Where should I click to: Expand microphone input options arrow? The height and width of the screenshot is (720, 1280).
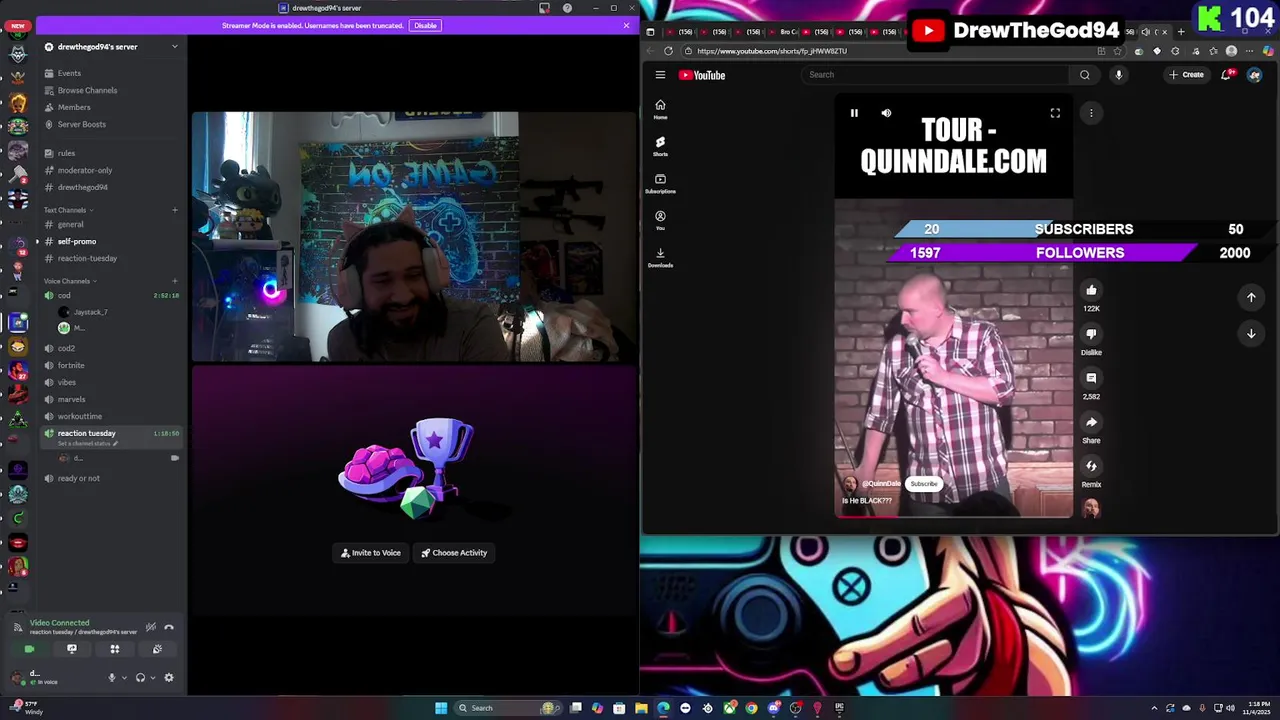pyautogui.click(x=124, y=678)
